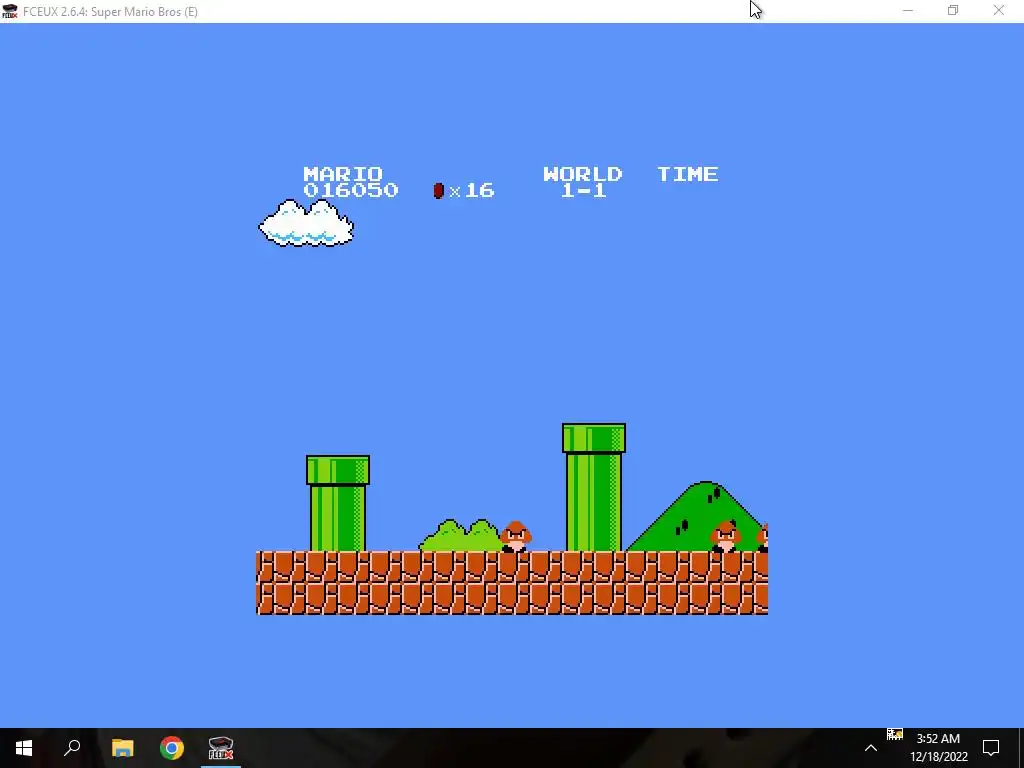Click the FCEUX icon in the title bar
Screen dimensions: 1024x768
(10, 11)
